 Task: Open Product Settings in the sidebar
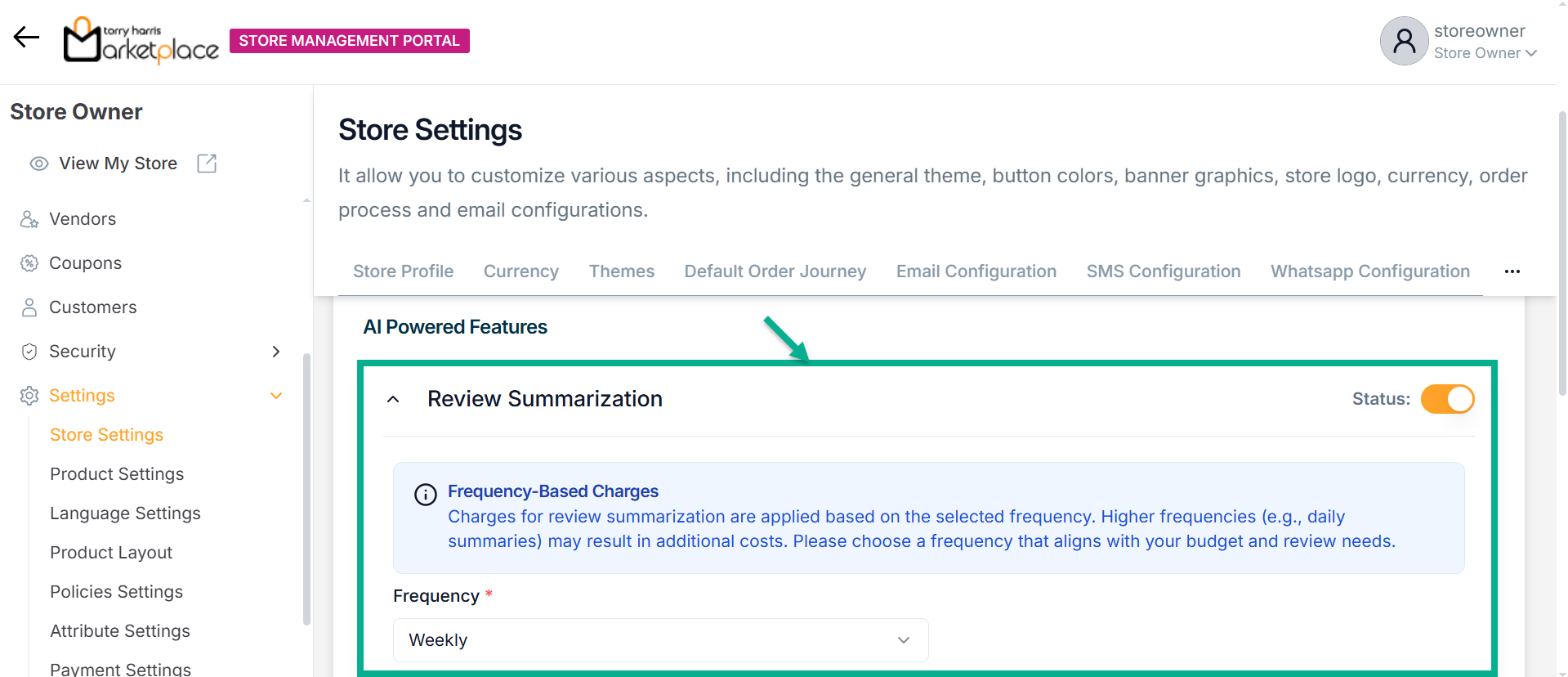click(x=117, y=474)
